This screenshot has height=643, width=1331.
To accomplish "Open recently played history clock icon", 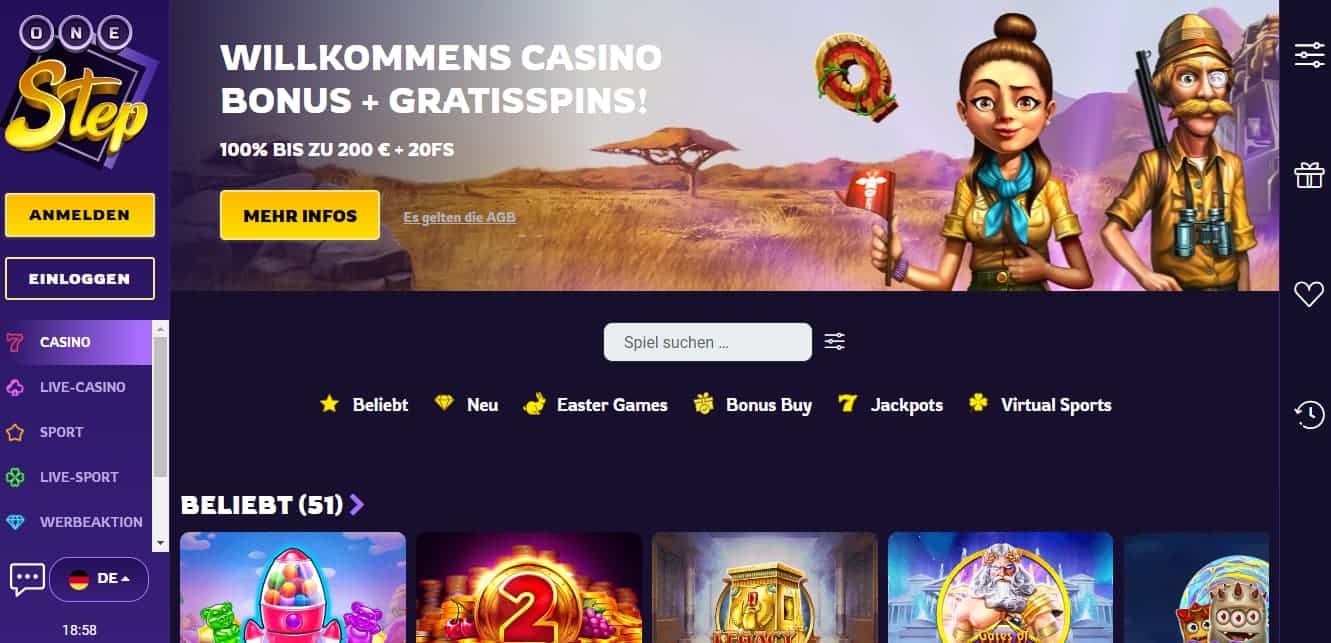I will pos(1309,414).
